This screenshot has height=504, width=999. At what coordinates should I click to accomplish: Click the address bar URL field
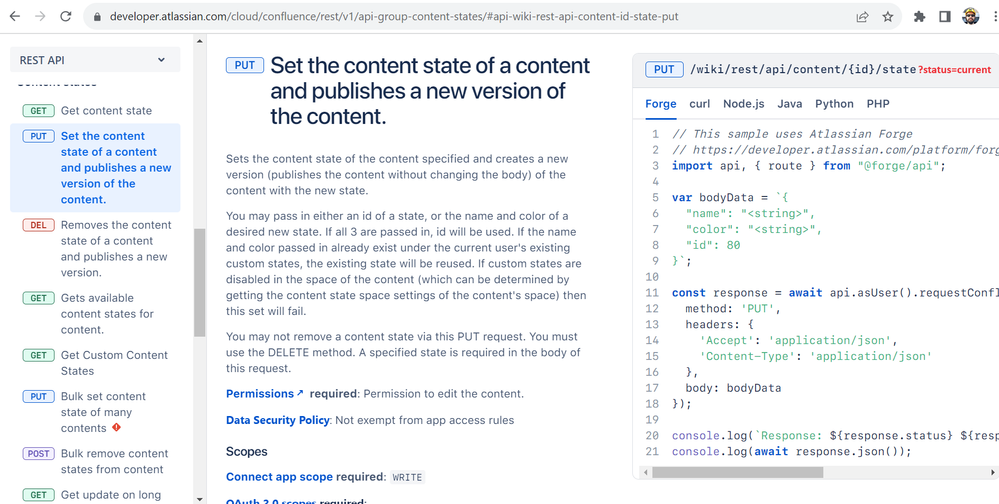(x=394, y=17)
